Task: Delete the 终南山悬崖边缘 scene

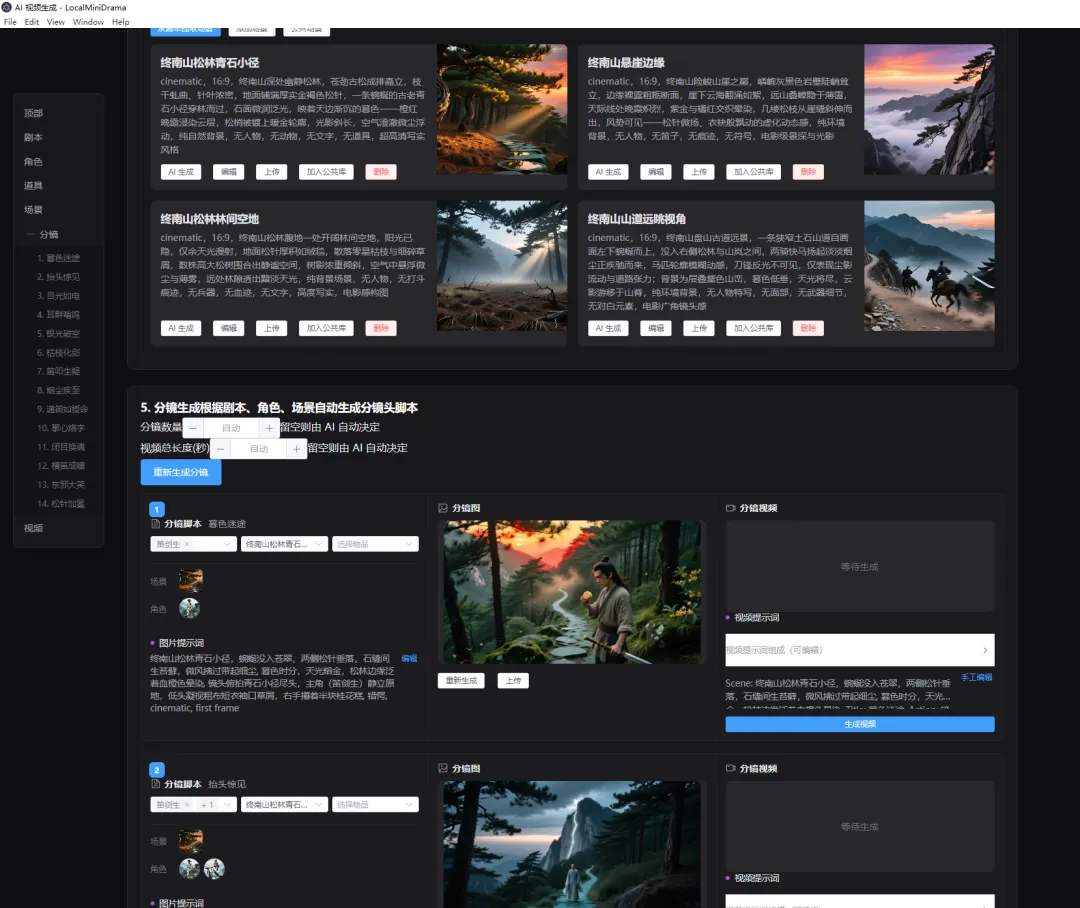Action: pos(808,172)
